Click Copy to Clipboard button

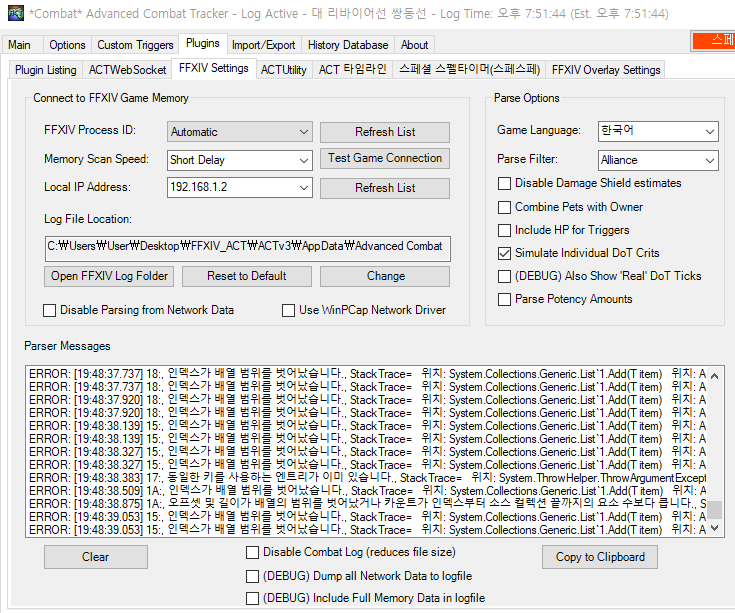(x=600, y=557)
